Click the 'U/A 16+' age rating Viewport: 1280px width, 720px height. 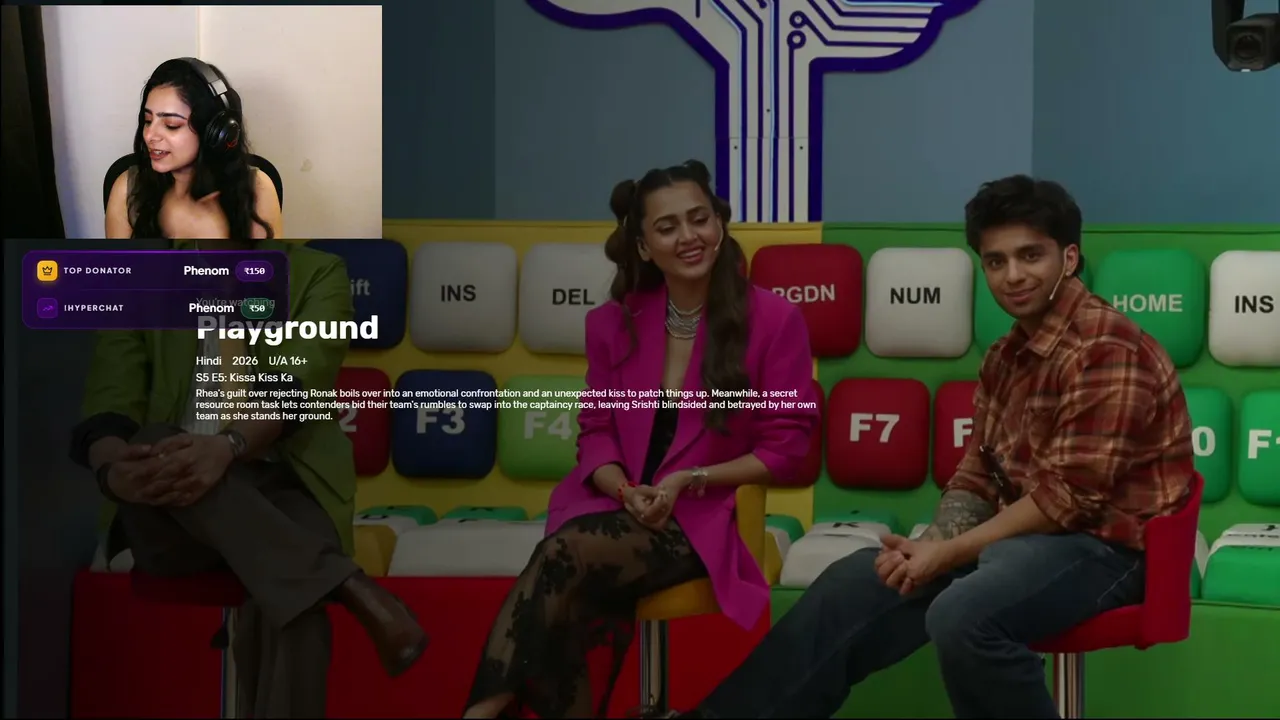pyautogui.click(x=288, y=361)
